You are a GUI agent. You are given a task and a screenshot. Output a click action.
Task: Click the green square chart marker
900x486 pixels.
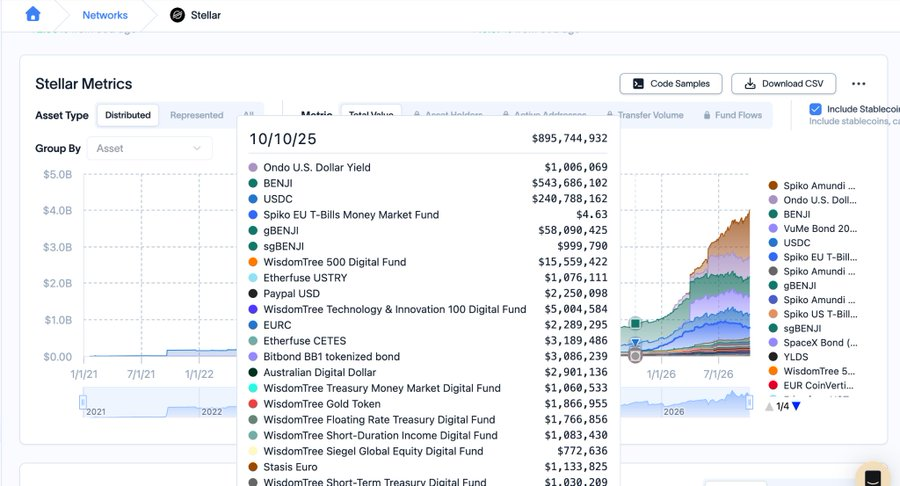(x=635, y=324)
